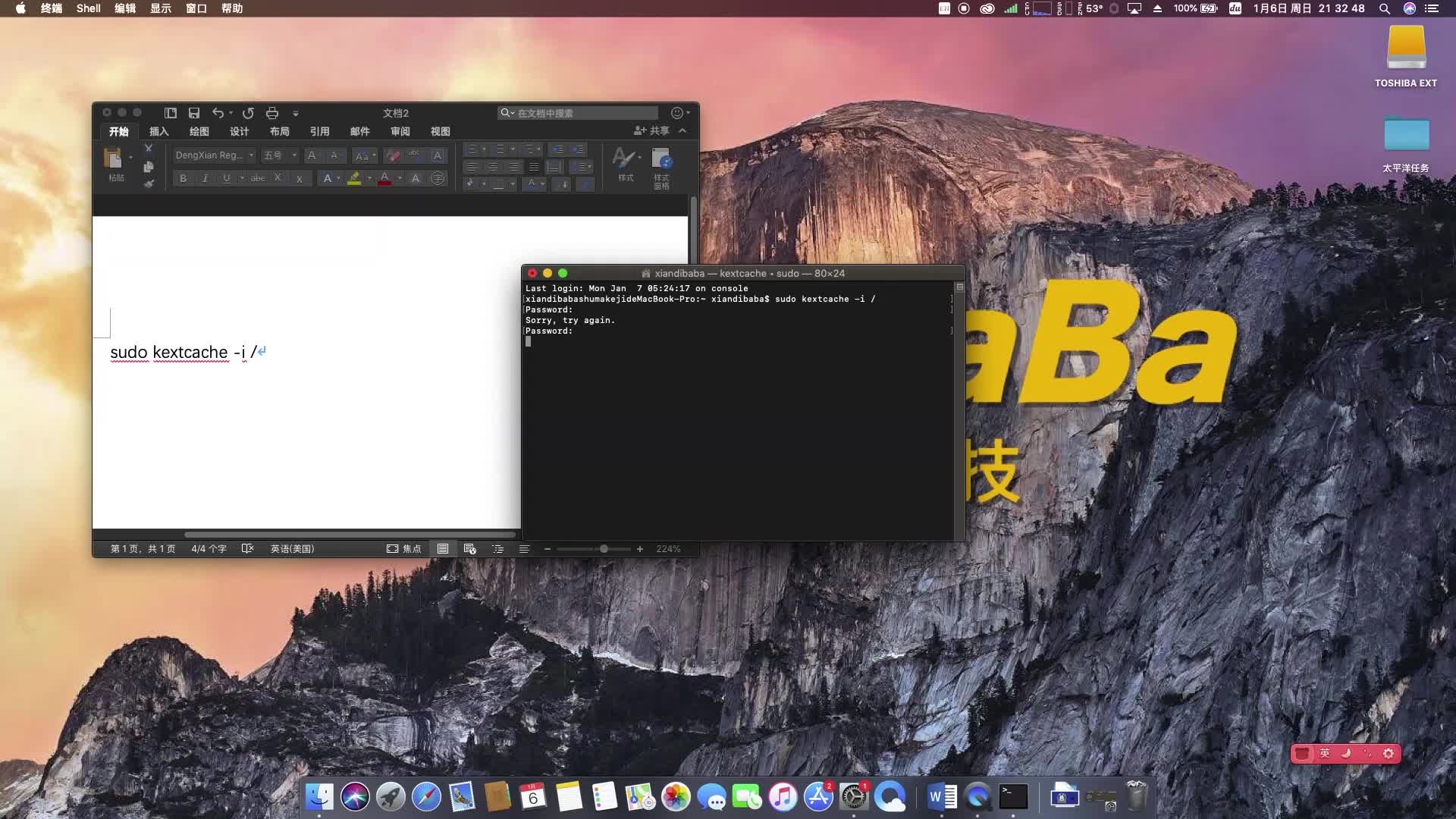This screenshot has height=819, width=1456.
Task: Click the Paste clipboard icon
Action: click(x=113, y=158)
